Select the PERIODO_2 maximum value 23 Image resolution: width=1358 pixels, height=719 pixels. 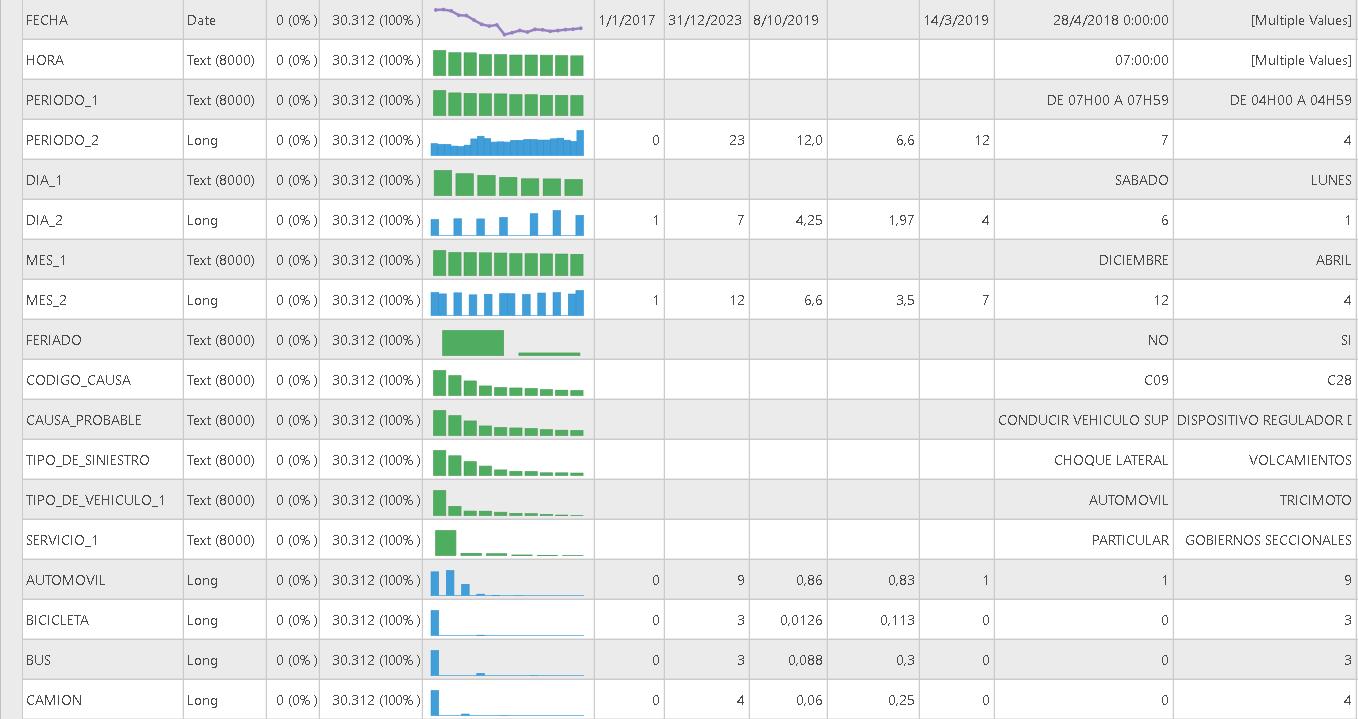point(736,140)
